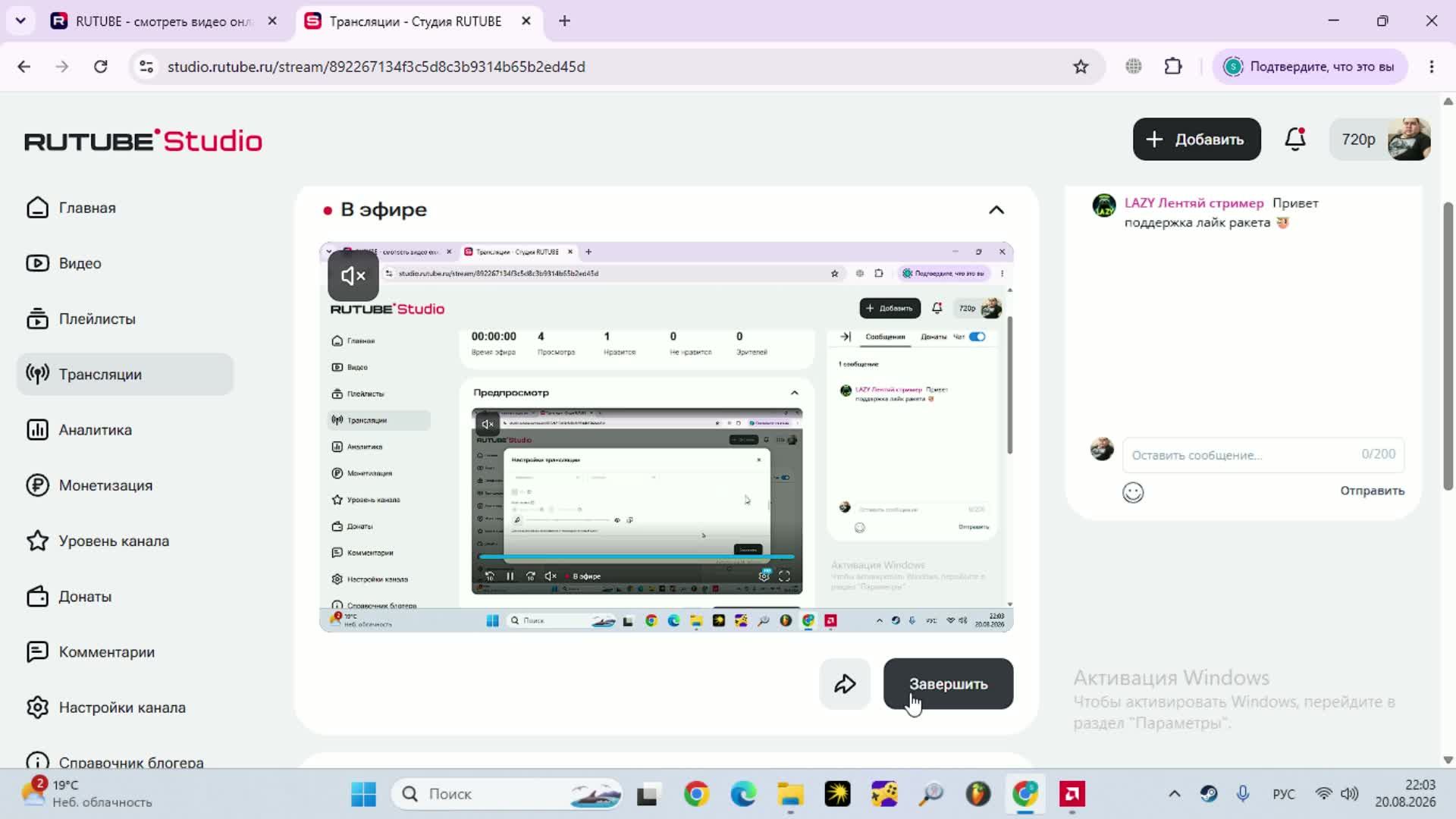This screenshot has height=819, width=1456.
Task: Open the weather widget showing 19°C
Action: pos(87,793)
